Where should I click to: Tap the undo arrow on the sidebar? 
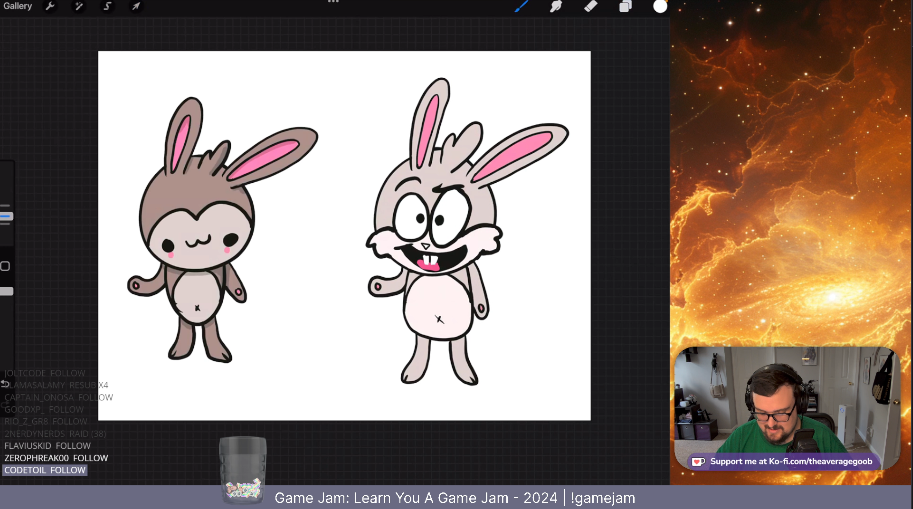(5, 384)
